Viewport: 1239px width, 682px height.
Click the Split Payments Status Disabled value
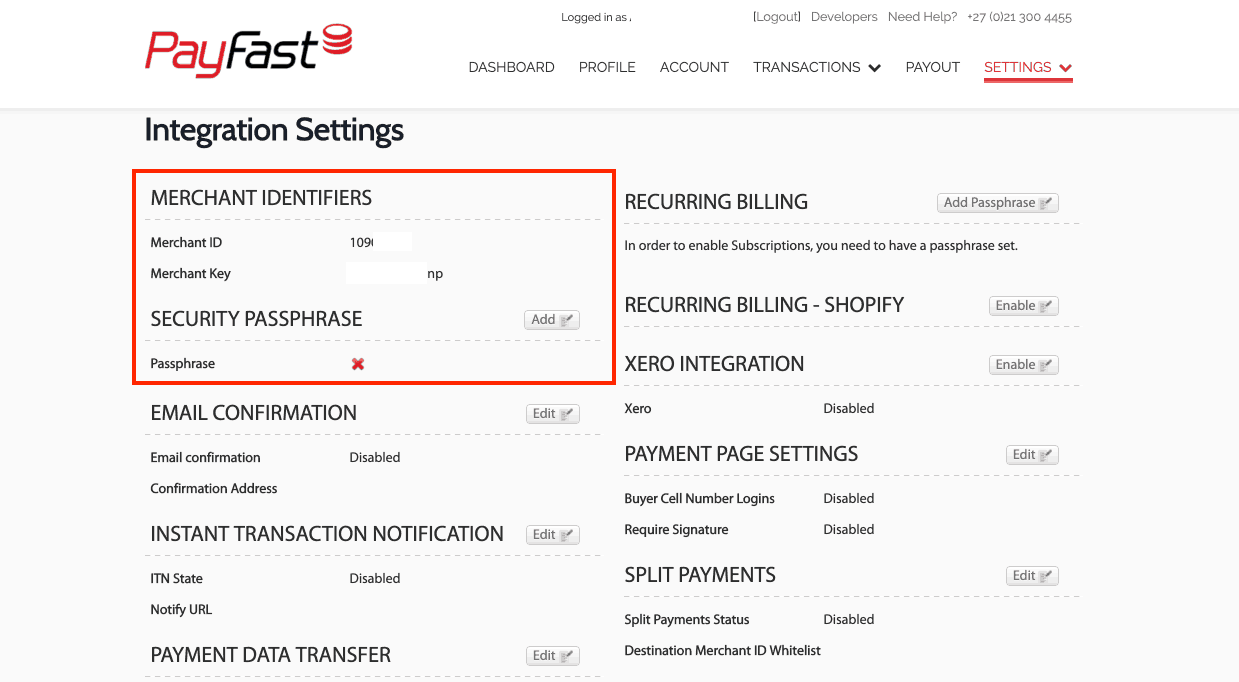click(x=849, y=619)
